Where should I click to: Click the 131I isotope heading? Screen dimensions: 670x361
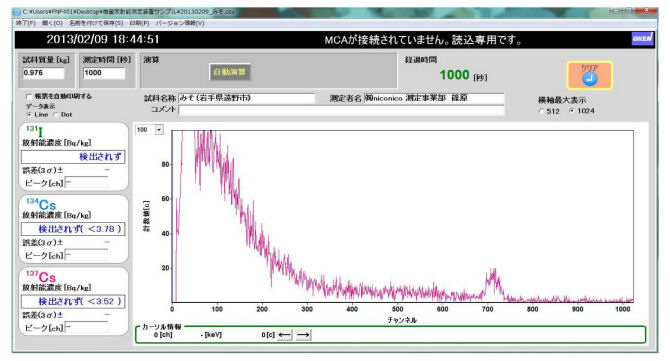[35, 131]
